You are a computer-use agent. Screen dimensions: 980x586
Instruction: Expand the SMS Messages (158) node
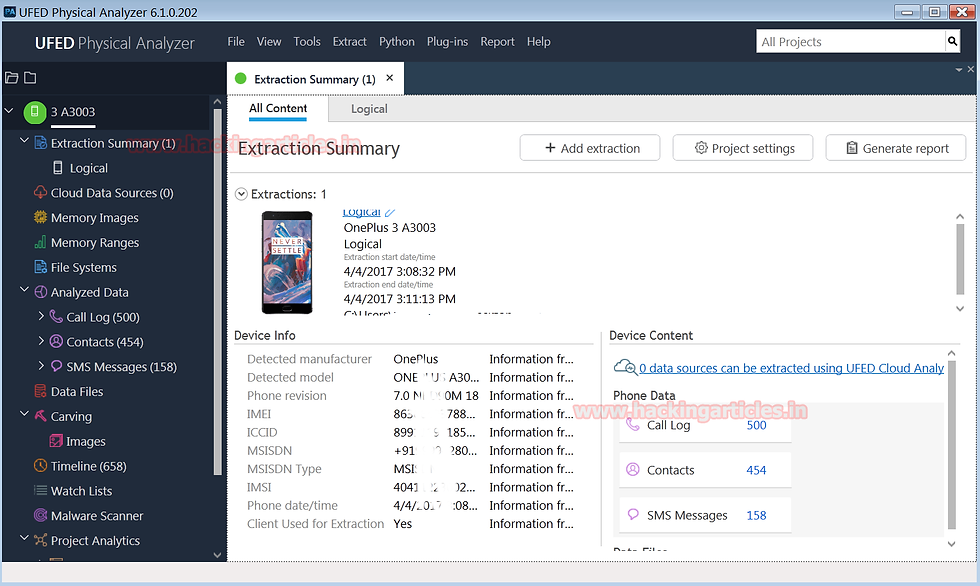coord(41,365)
